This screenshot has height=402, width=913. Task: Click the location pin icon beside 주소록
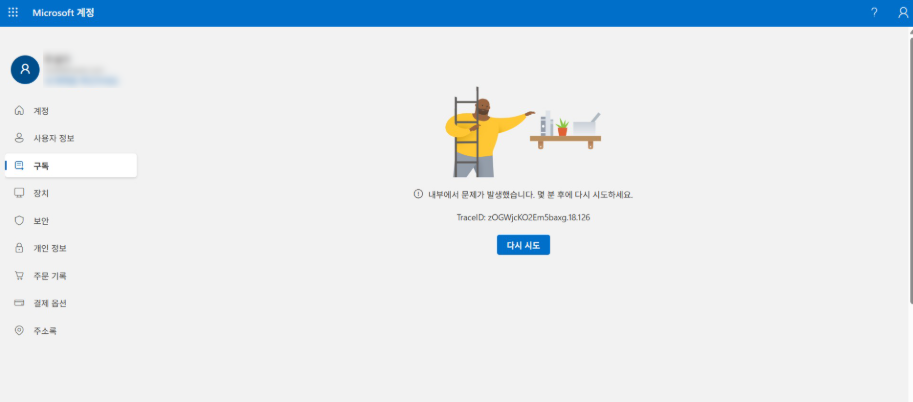(19, 330)
